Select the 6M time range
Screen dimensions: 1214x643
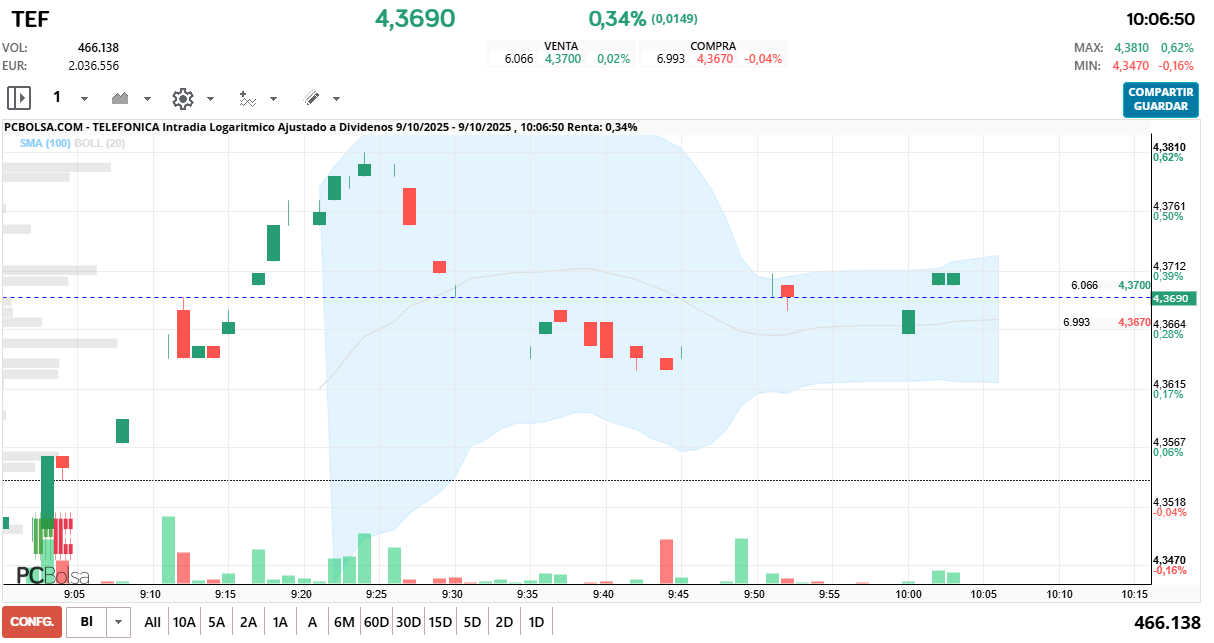[x=344, y=622]
